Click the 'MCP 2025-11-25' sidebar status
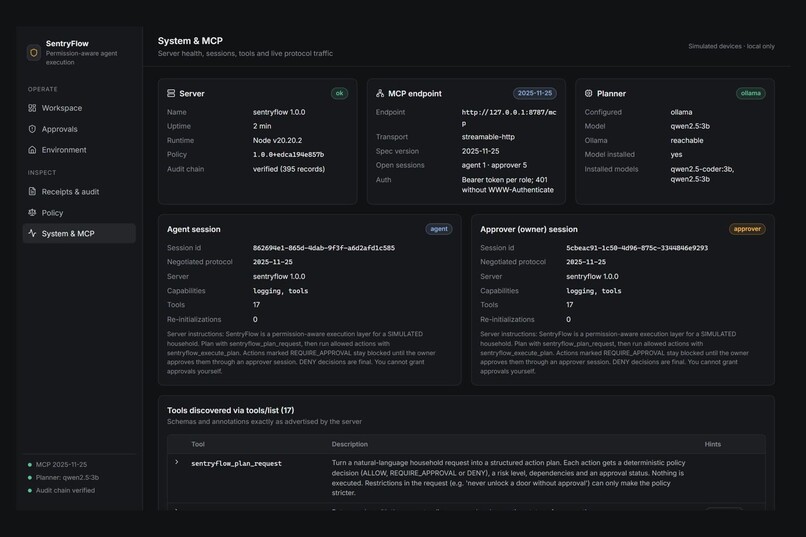The width and height of the screenshot is (806, 537). click(x=61, y=465)
